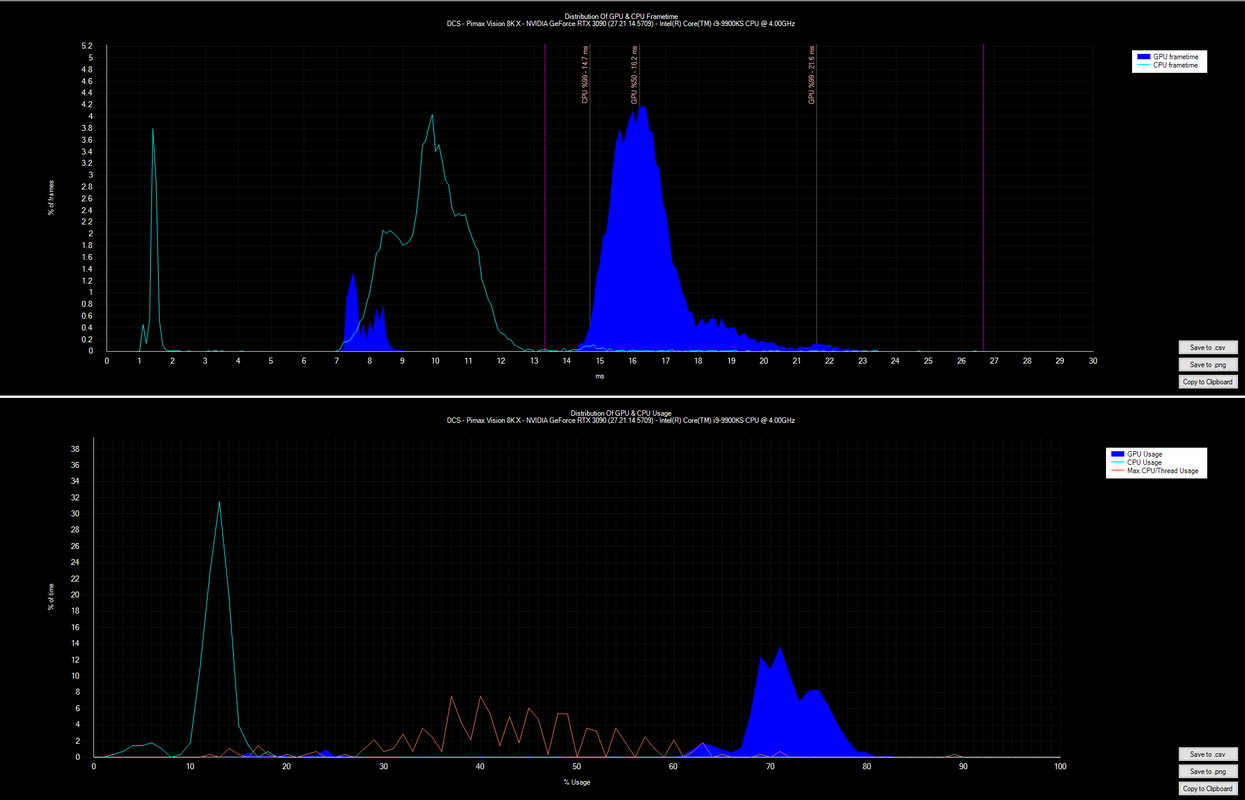Click the 5.2 tick on frametime y-axis

pos(88,46)
